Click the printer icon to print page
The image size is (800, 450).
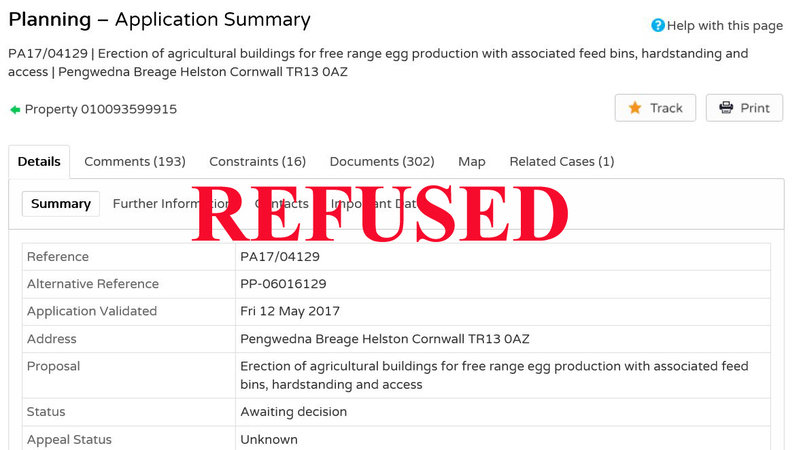tap(724, 108)
